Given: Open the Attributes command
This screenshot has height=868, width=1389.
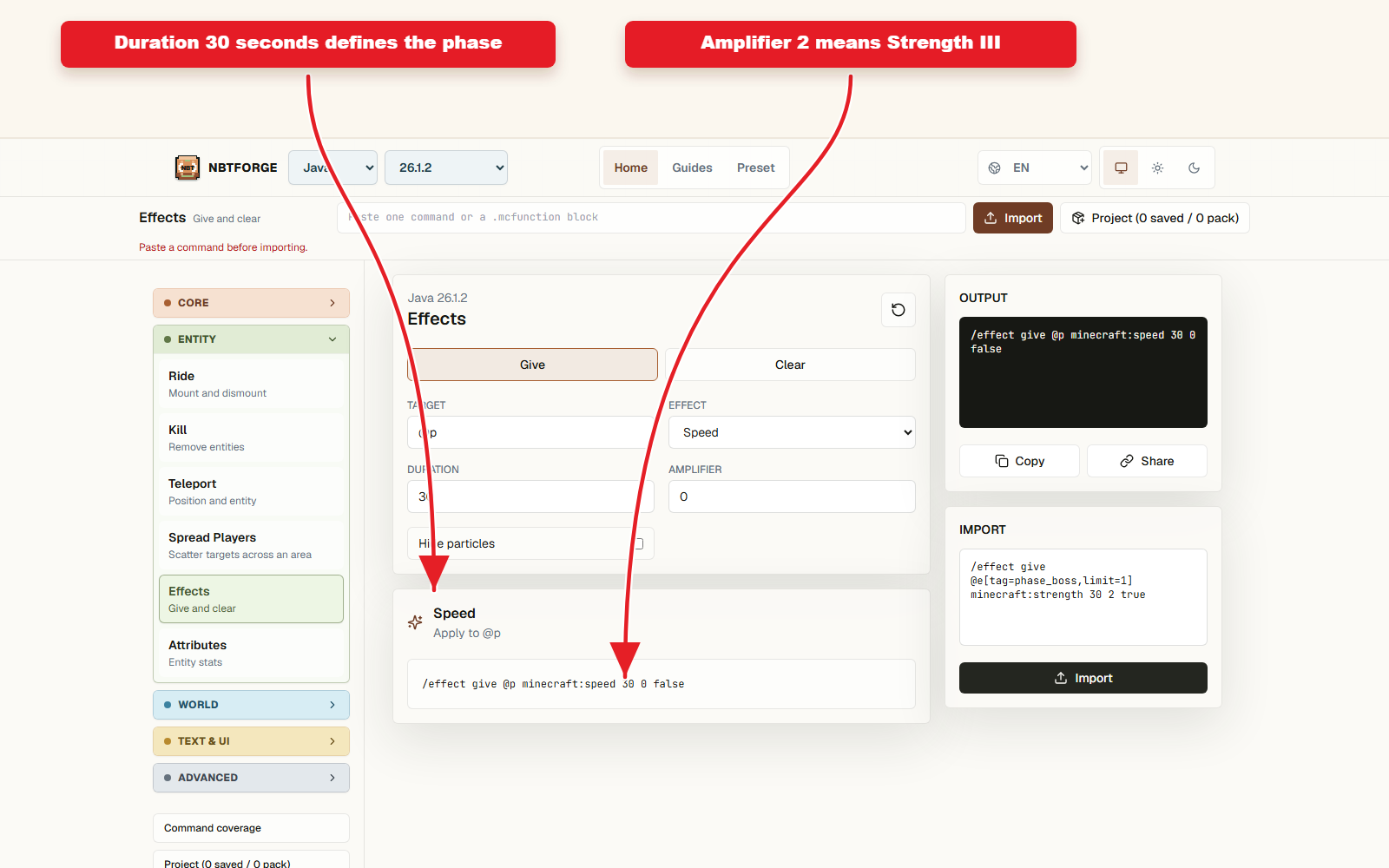Looking at the screenshot, I should pyautogui.click(x=251, y=653).
